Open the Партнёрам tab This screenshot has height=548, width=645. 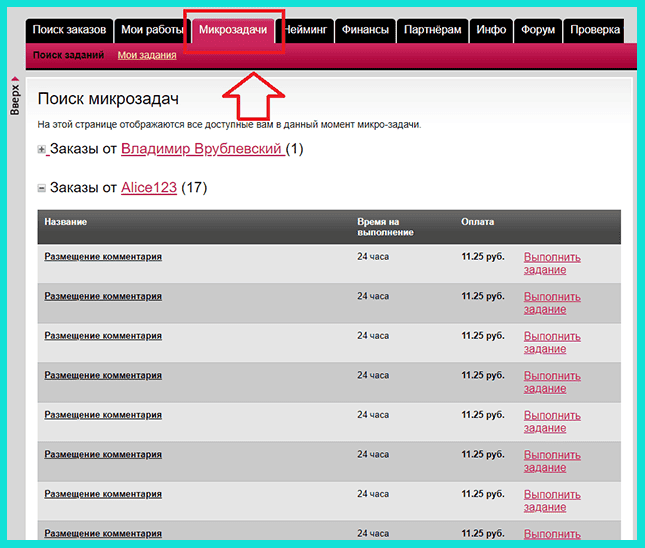(x=432, y=30)
